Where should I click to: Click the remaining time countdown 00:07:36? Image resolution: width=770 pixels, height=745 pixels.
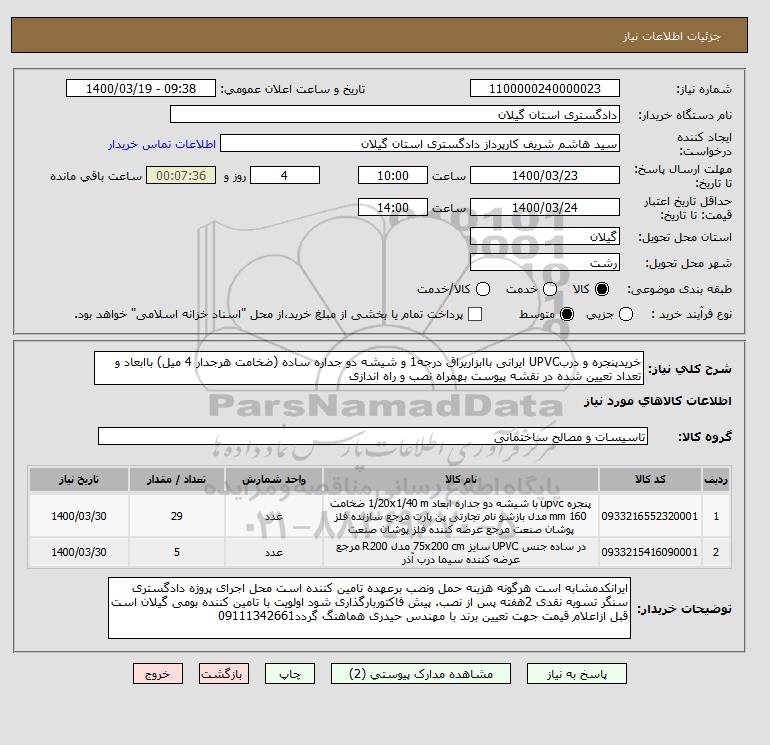pyautogui.click(x=181, y=175)
